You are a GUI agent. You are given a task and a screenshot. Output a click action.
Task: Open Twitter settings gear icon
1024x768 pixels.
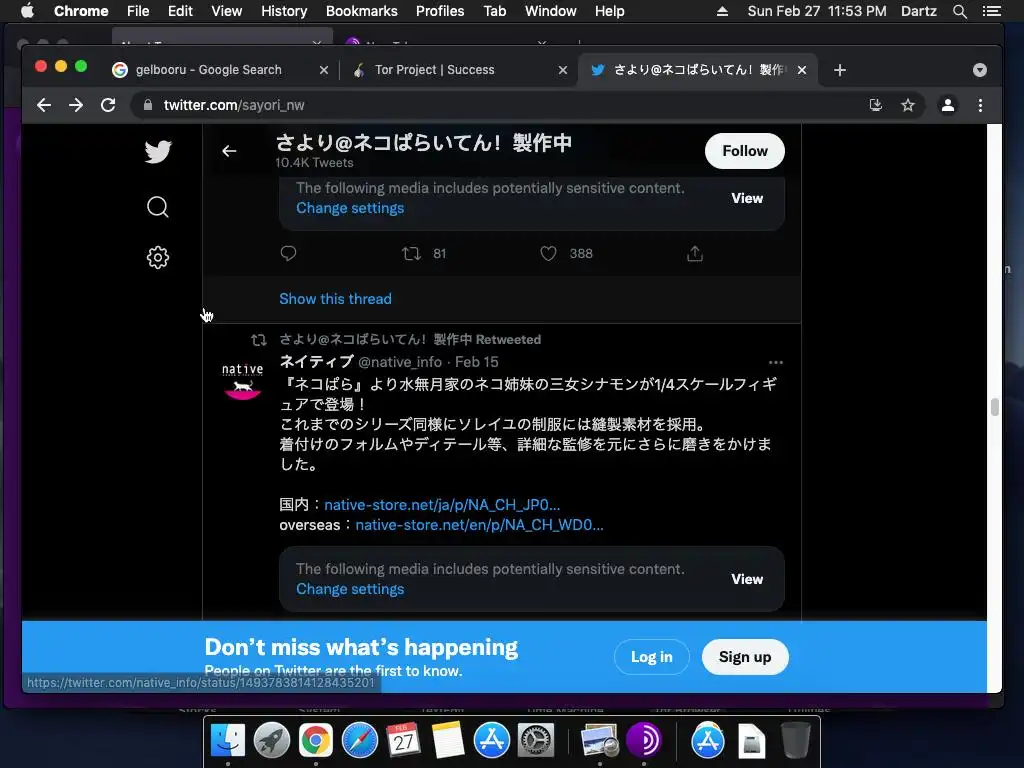pos(157,257)
